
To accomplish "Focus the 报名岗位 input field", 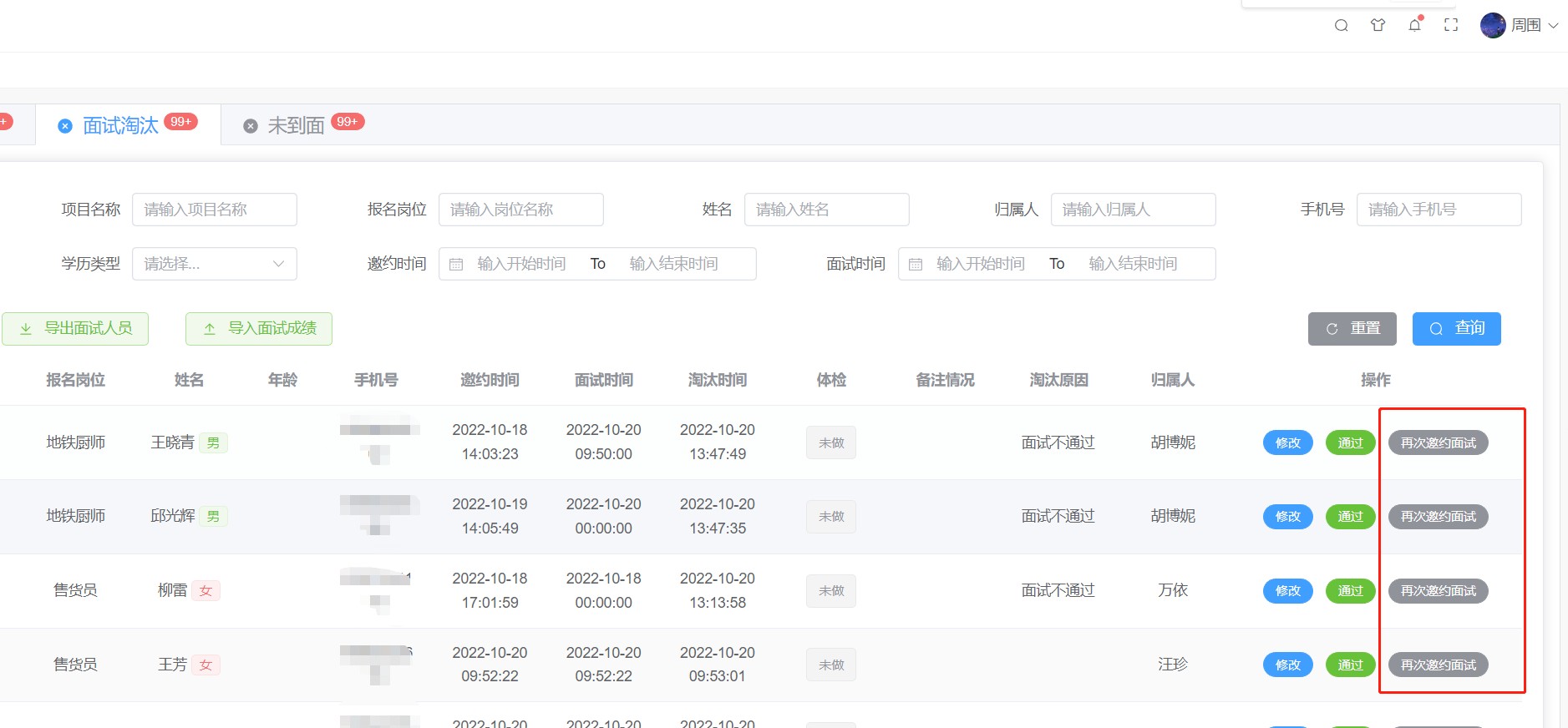I will [x=521, y=210].
